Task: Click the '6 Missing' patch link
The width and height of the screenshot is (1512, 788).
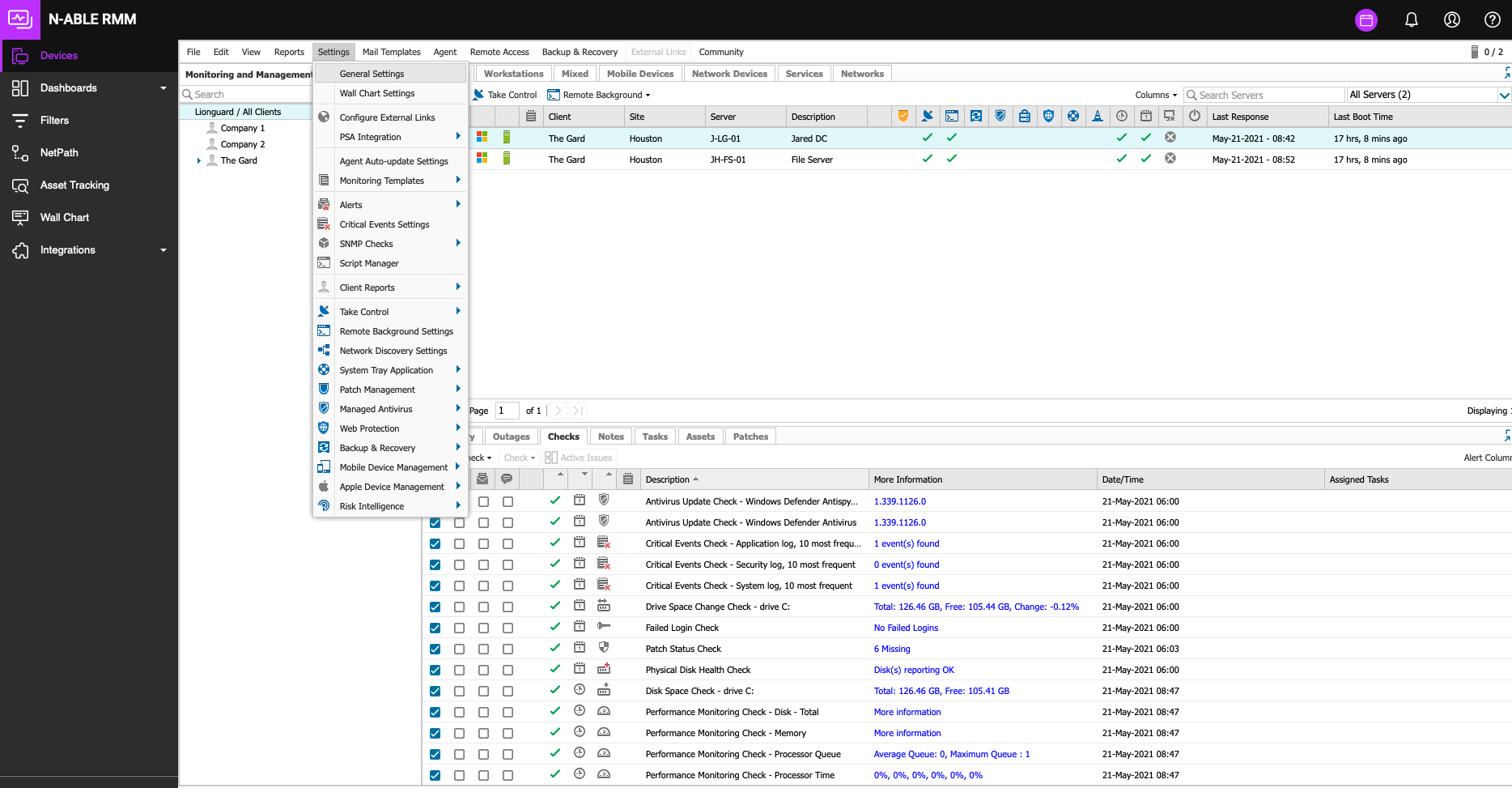Action: click(892, 649)
